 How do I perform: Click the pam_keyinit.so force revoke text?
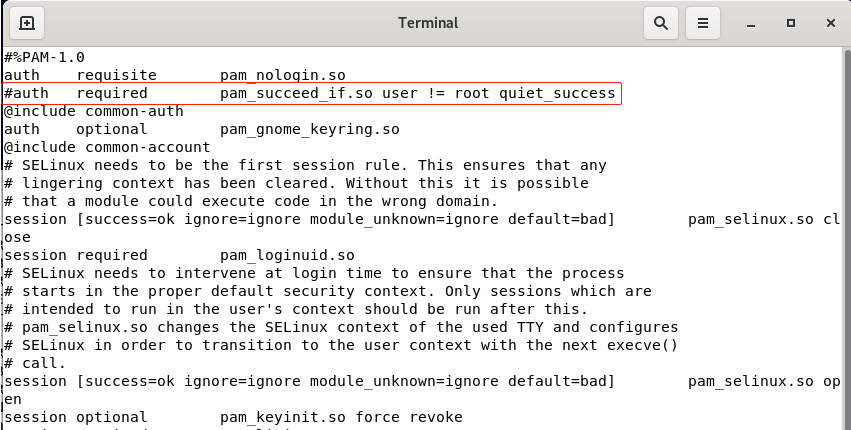pyautogui.click(x=341, y=417)
